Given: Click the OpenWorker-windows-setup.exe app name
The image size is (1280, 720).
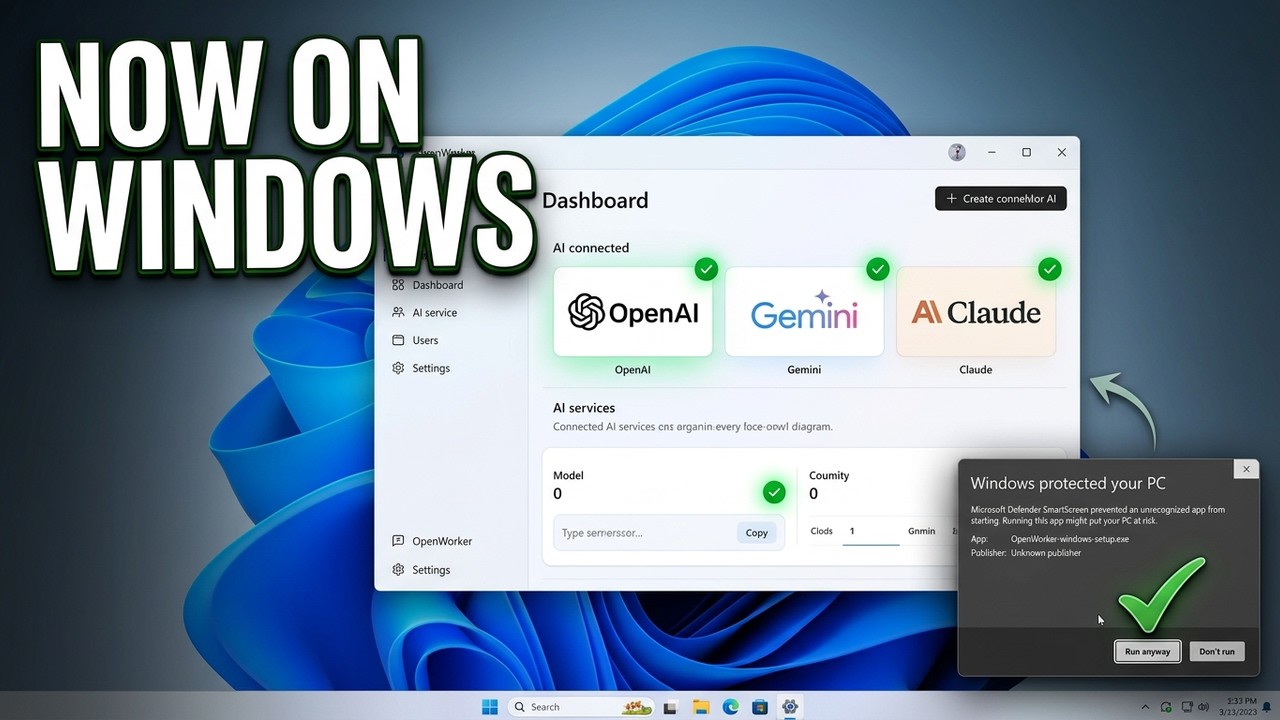Looking at the screenshot, I should pyautogui.click(x=1070, y=539).
